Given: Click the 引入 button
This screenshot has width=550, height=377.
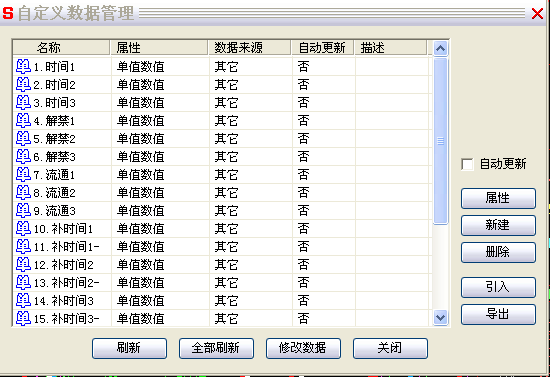Looking at the screenshot, I should point(498,287).
